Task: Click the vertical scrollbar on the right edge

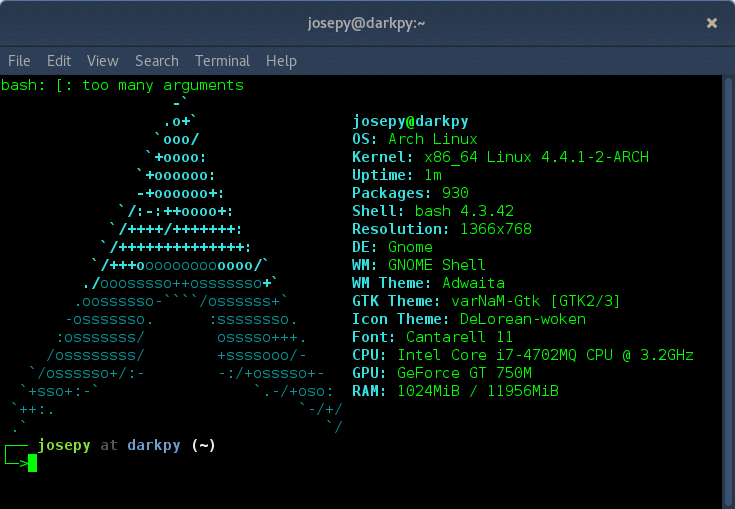Action: coord(728,292)
